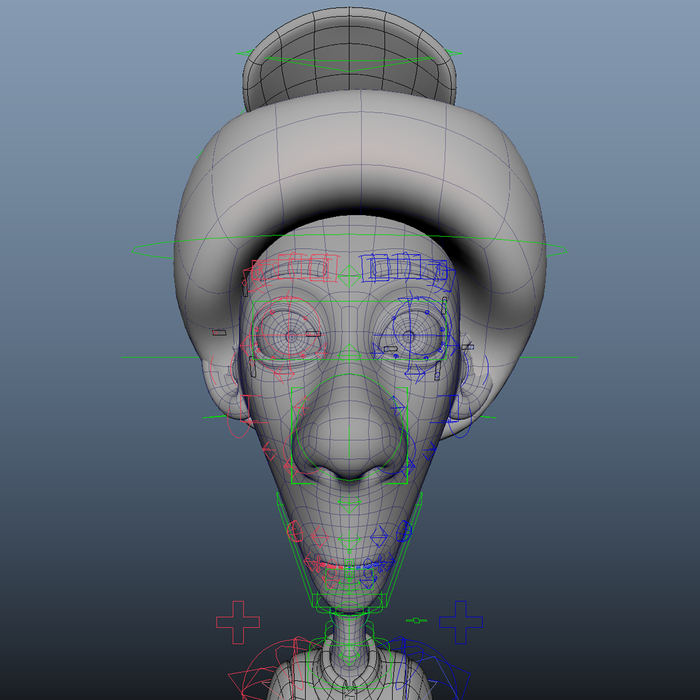Viewport: 700px width, 700px height.
Task: Select the red cross-shaped control
Action: coord(238,622)
